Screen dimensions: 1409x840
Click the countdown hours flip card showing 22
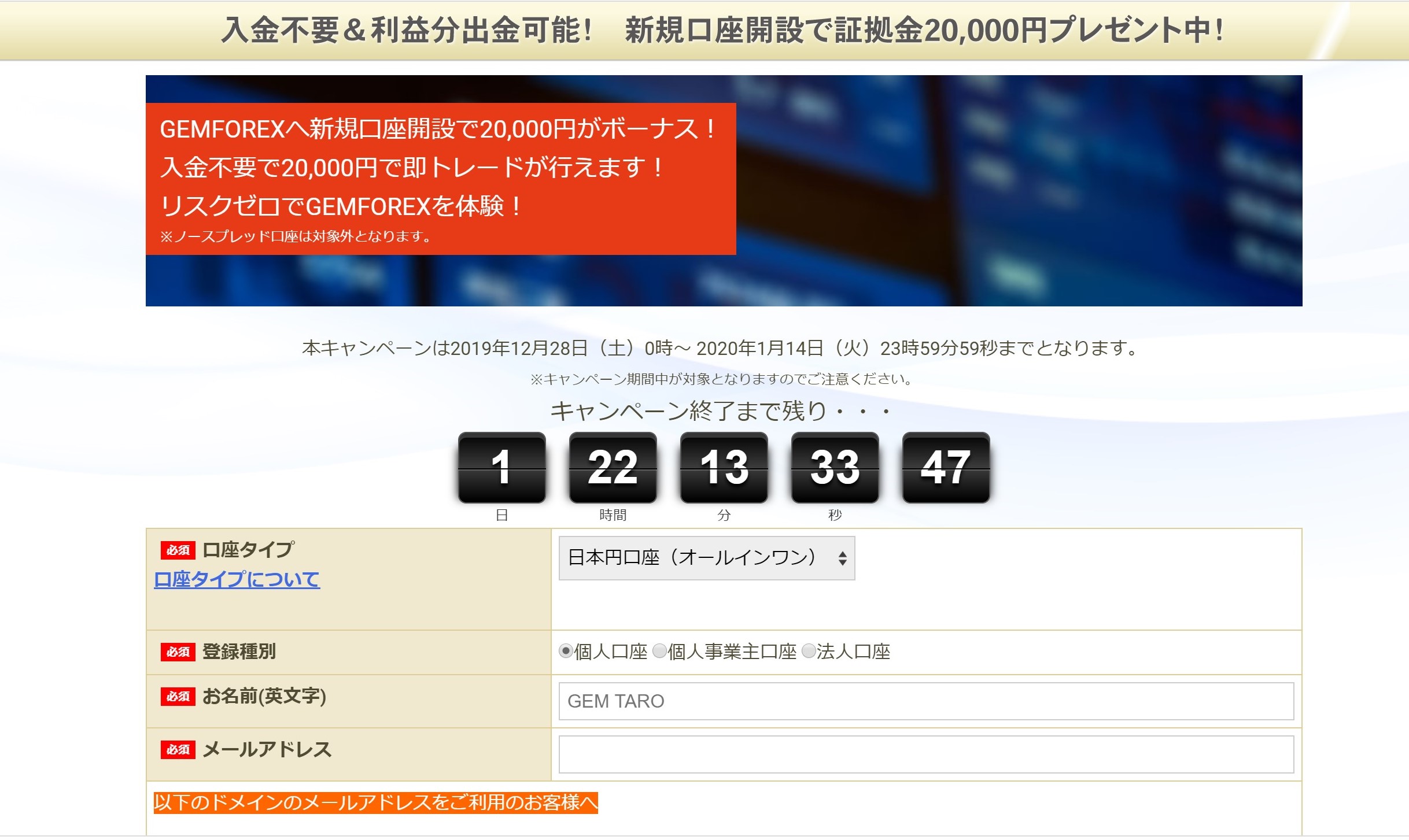613,467
